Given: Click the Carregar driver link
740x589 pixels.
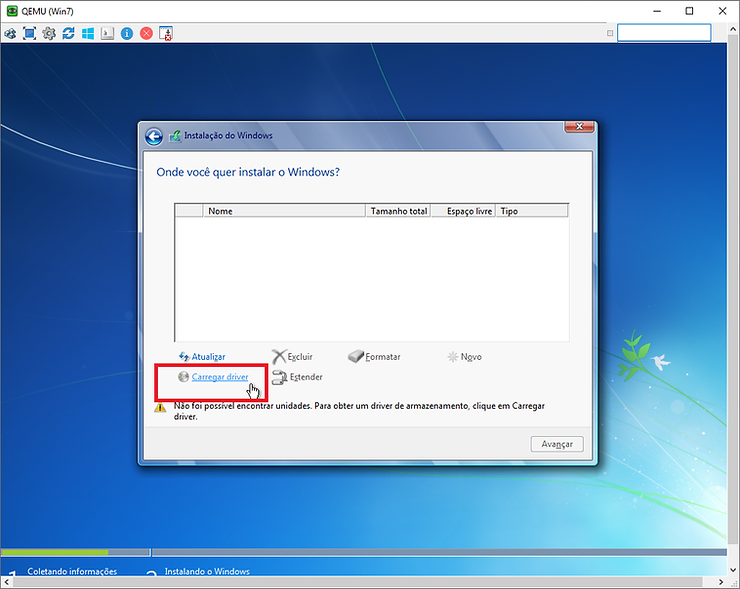Looking at the screenshot, I should tap(220, 377).
